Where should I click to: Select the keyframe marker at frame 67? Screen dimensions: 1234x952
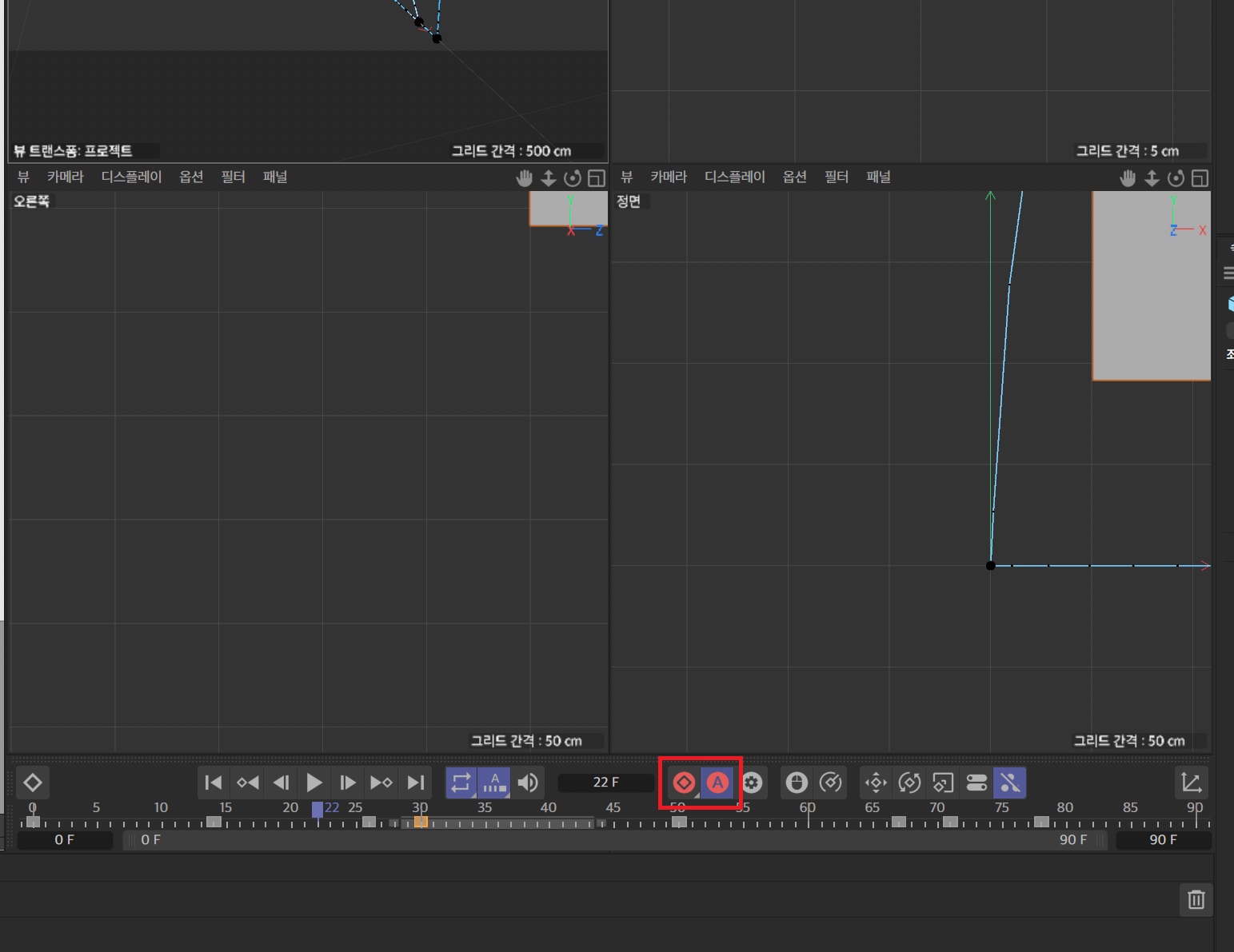[x=899, y=822]
